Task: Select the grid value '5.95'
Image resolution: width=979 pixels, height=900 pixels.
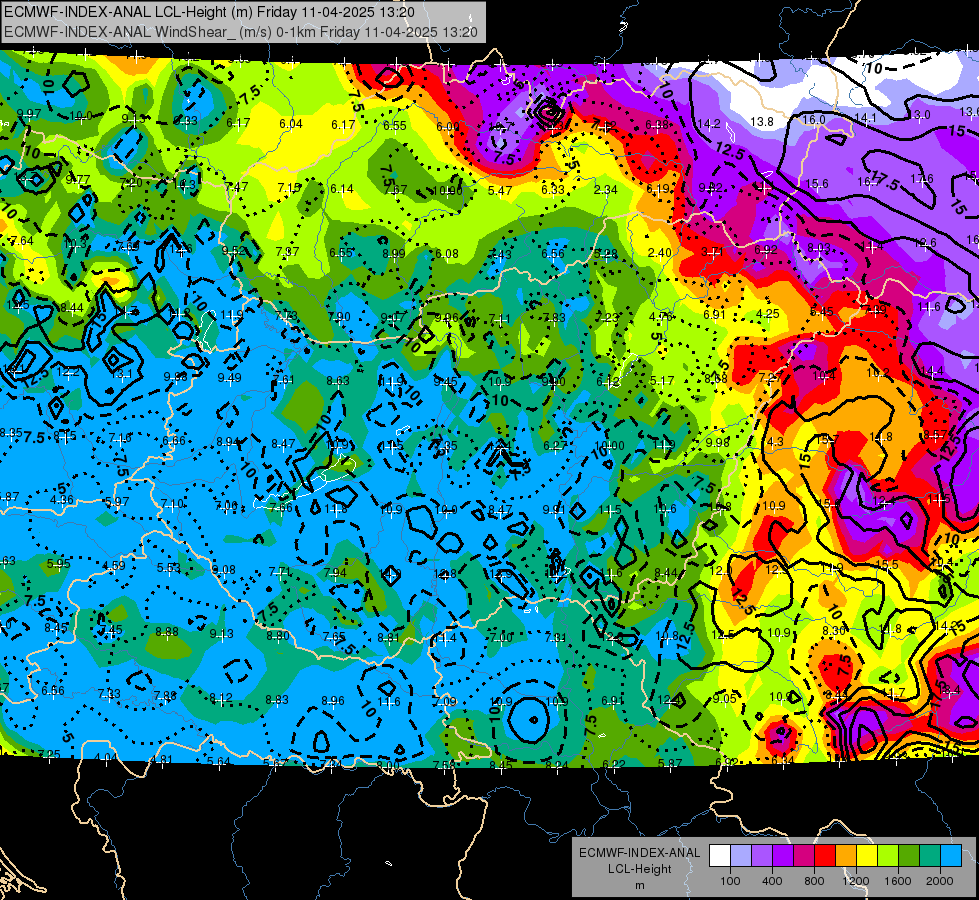Action: tap(59, 563)
